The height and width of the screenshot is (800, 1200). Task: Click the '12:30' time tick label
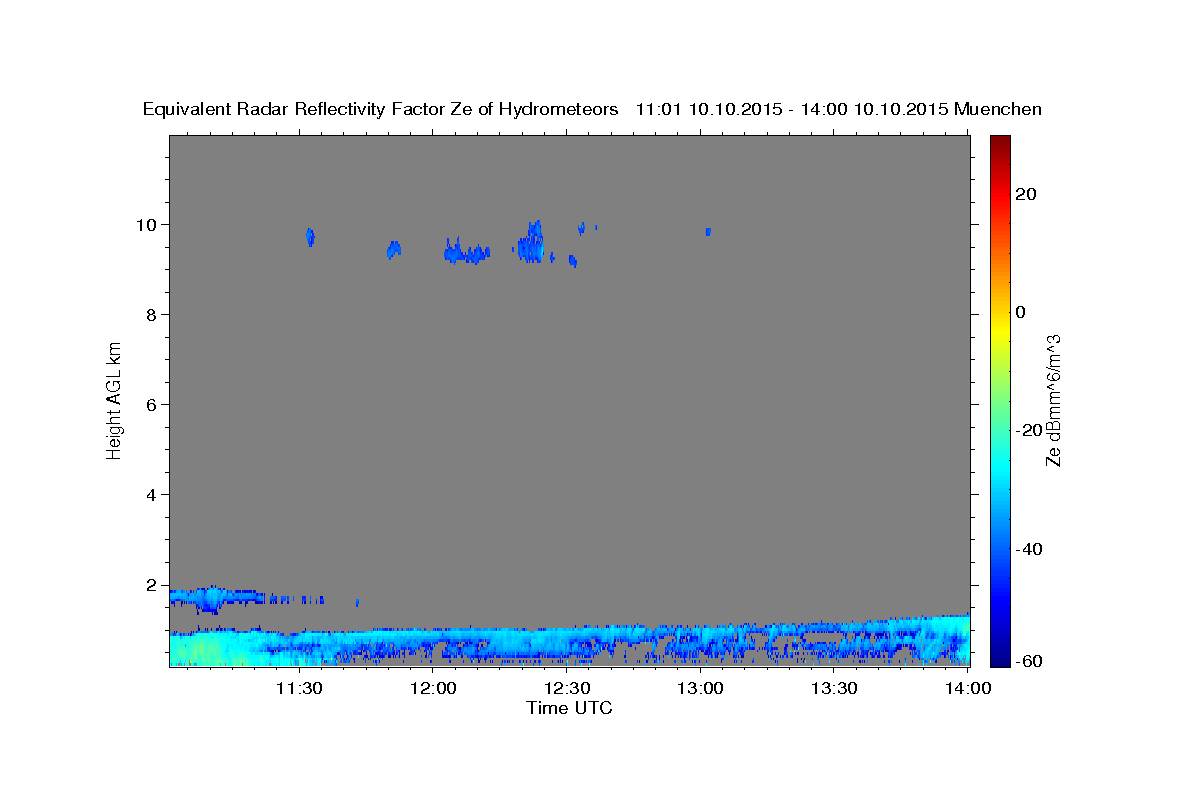(x=566, y=688)
